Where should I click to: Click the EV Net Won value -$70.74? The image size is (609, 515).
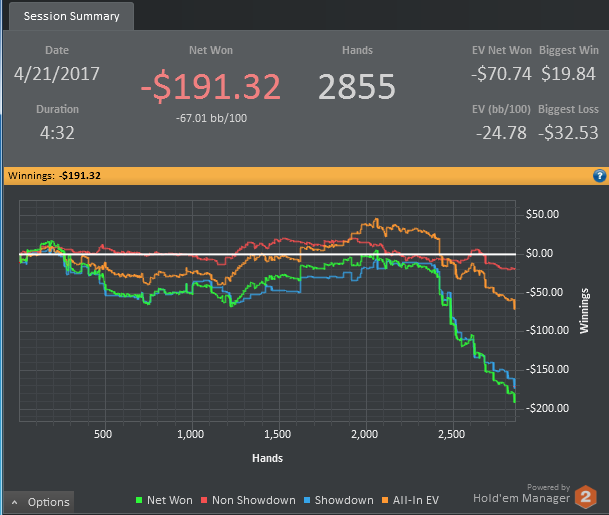[501, 74]
